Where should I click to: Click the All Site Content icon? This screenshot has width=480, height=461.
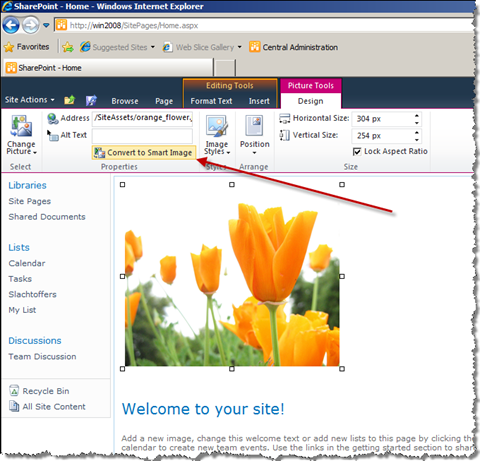[x=14, y=406]
